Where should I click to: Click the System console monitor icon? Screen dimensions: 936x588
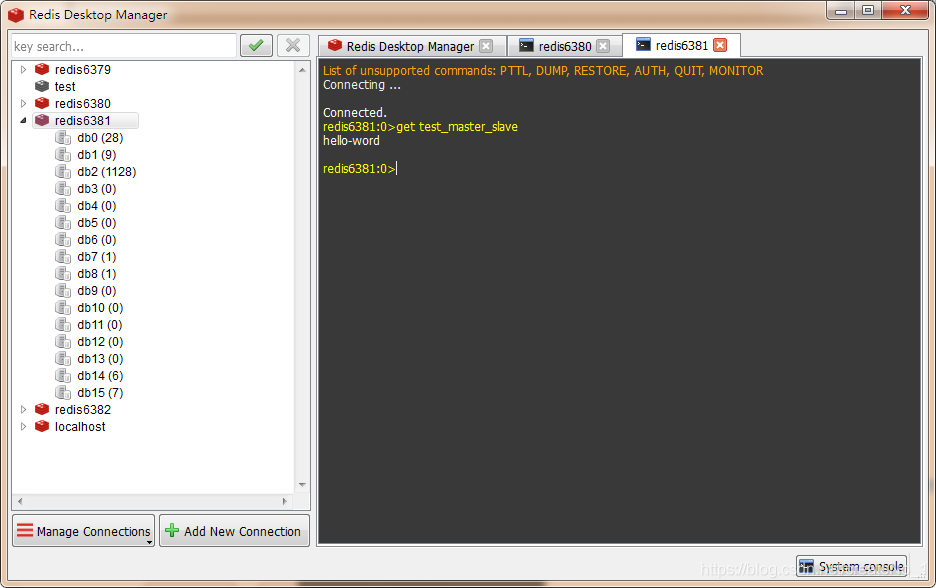click(x=806, y=565)
